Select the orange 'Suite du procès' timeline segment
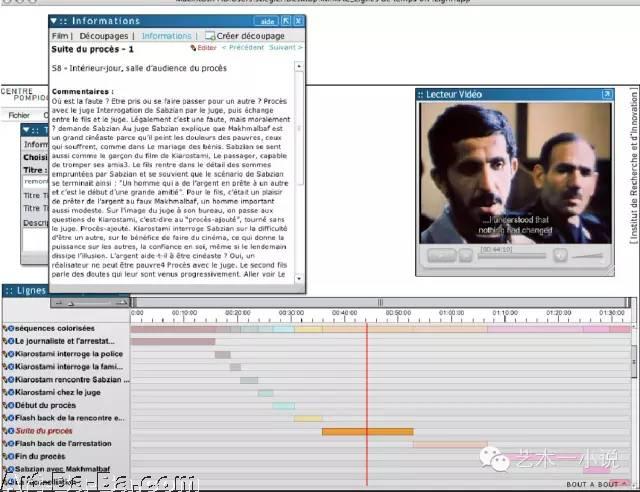The image size is (640, 492). [367, 431]
